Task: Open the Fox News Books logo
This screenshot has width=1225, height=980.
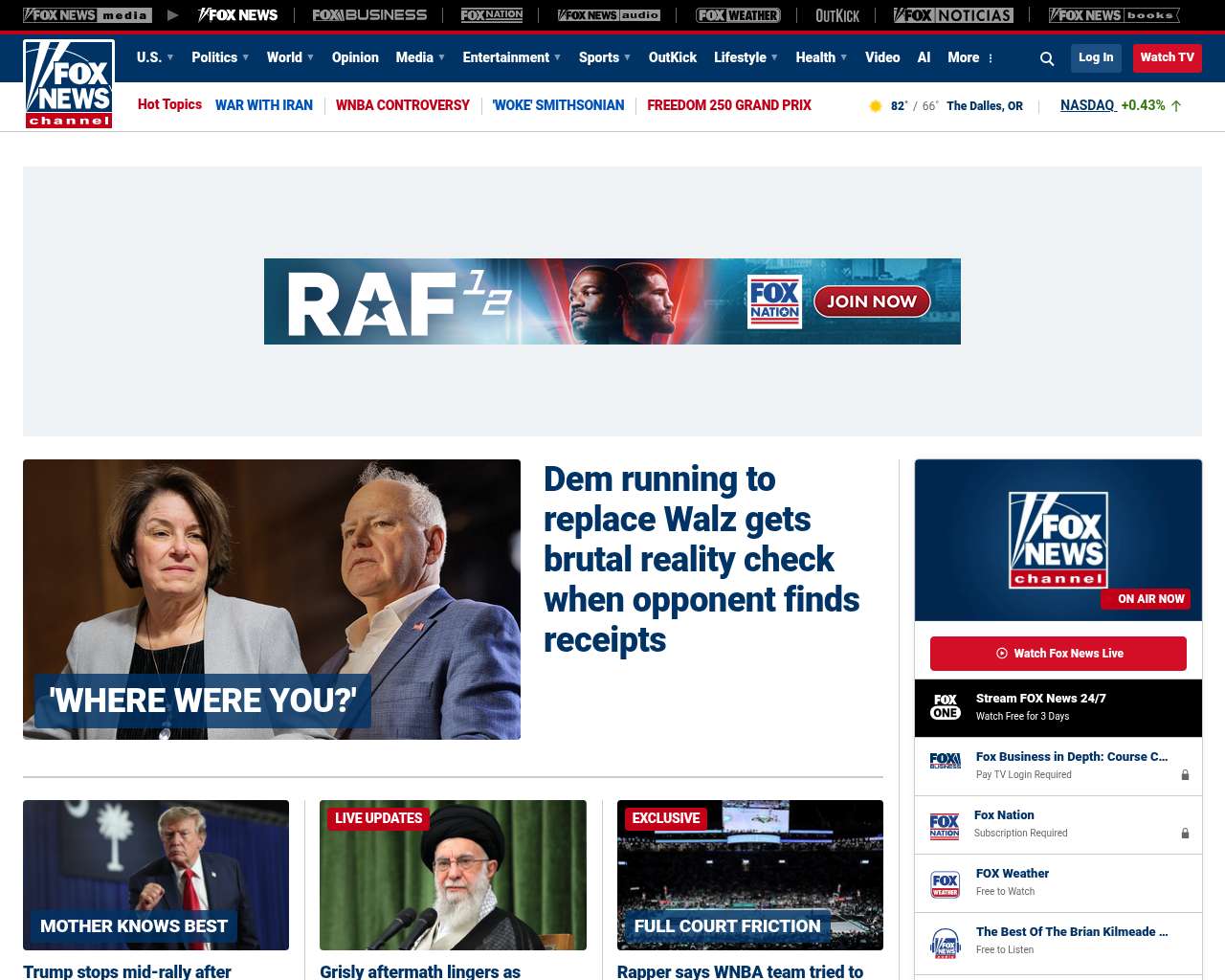Action: point(1114,15)
